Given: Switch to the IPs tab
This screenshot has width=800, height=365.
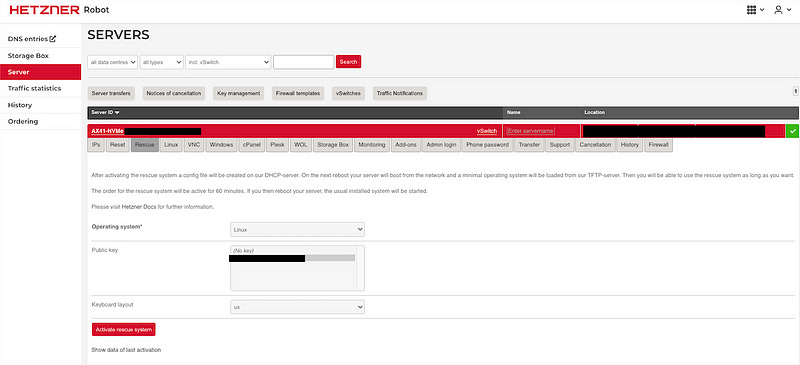Looking at the screenshot, I should [x=96, y=145].
